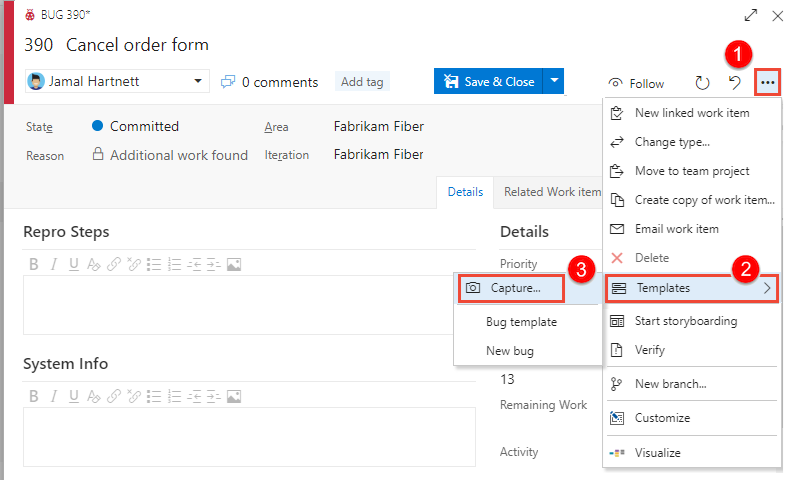This screenshot has width=786, height=480.
Task: Click the refresh work item icon
Action: (702, 83)
